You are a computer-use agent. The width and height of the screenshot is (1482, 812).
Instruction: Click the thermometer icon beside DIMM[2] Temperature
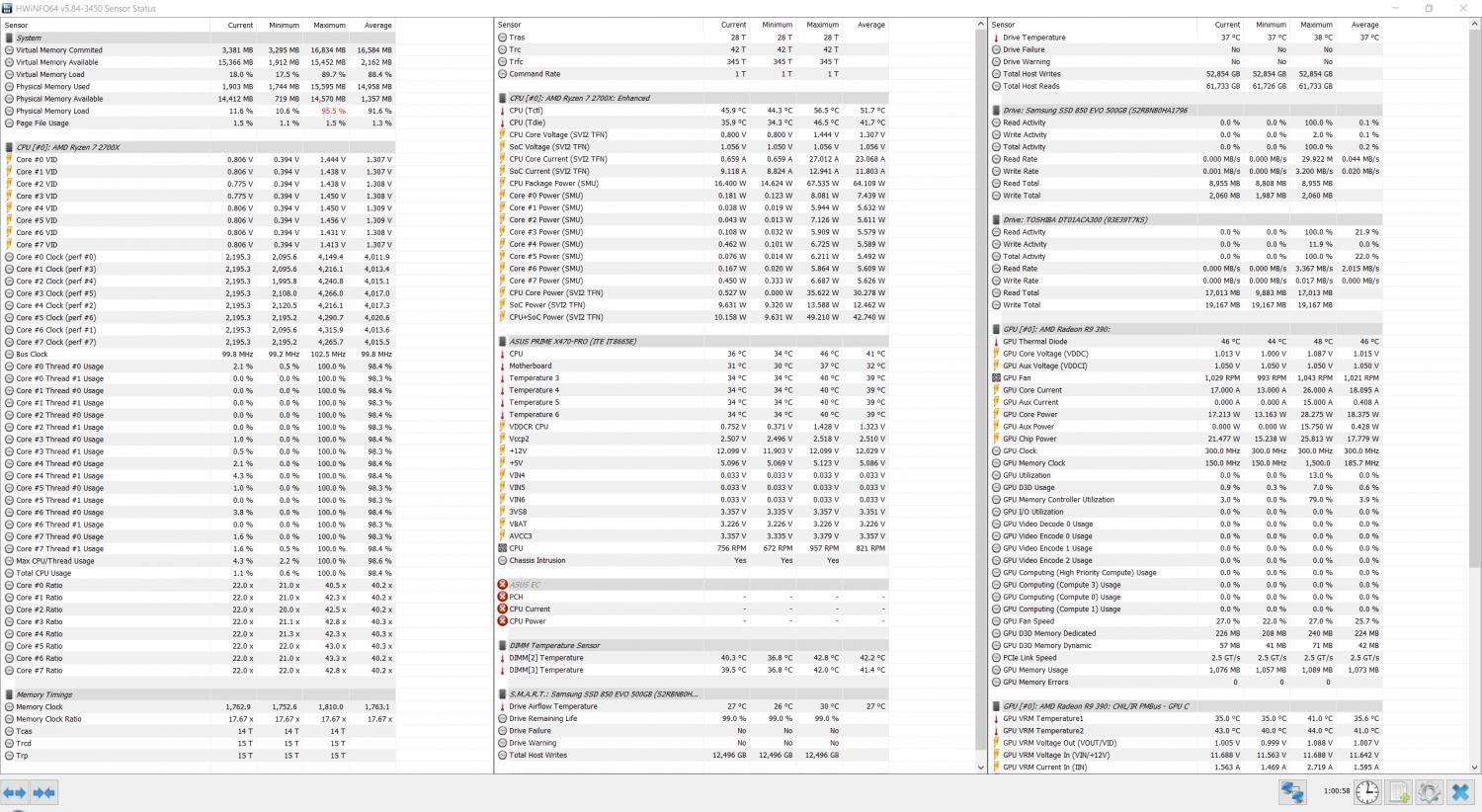point(503,658)
